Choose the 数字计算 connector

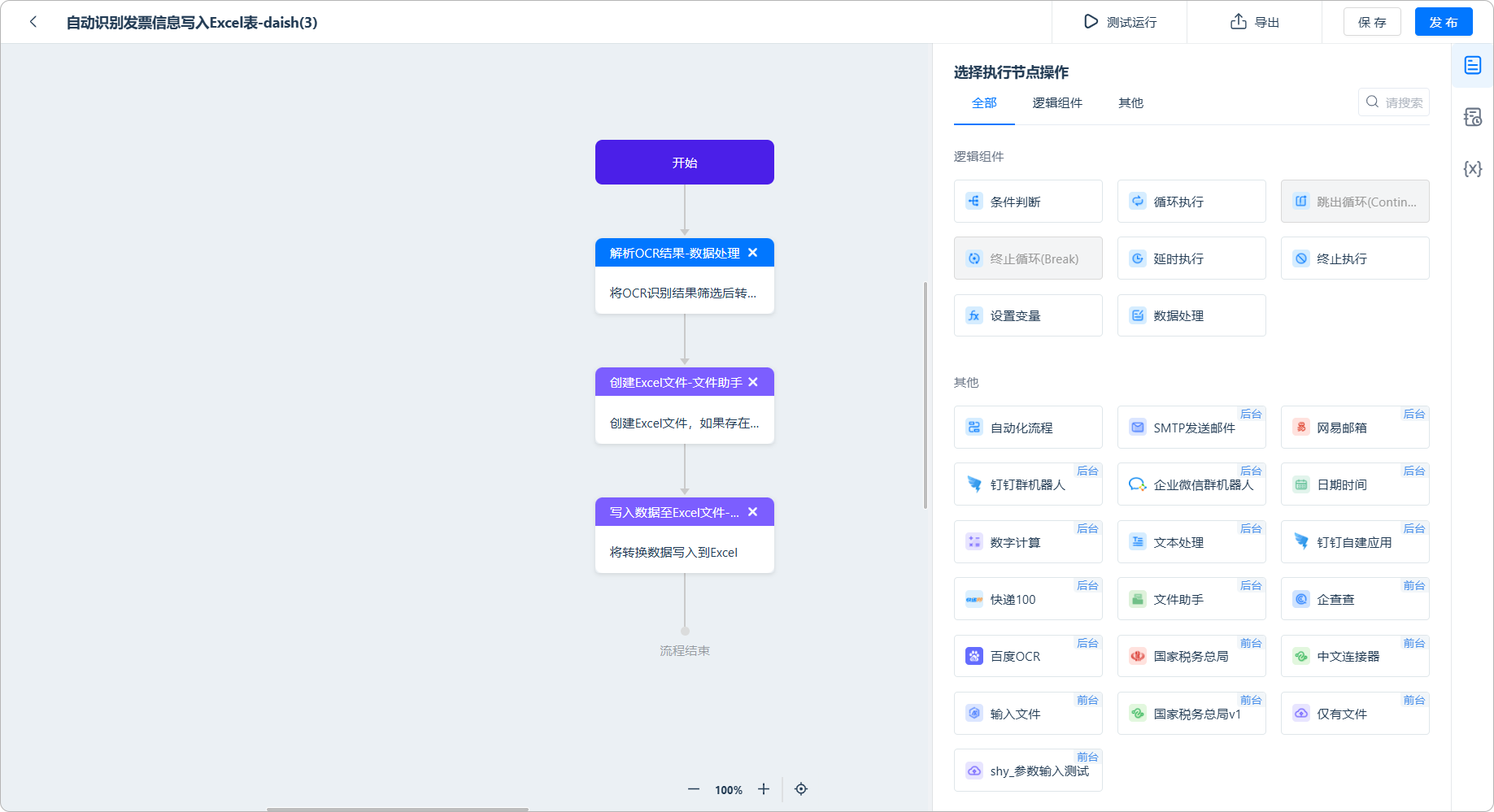tap(1028, 542)
